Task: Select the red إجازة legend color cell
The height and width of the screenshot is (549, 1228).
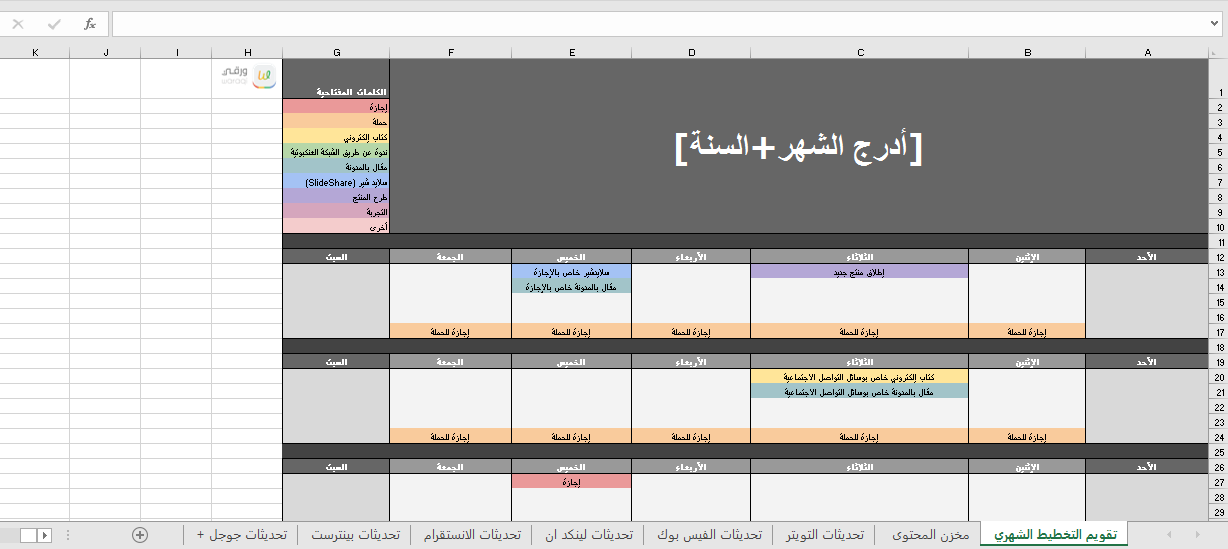Action: click(x=336, y=107)
